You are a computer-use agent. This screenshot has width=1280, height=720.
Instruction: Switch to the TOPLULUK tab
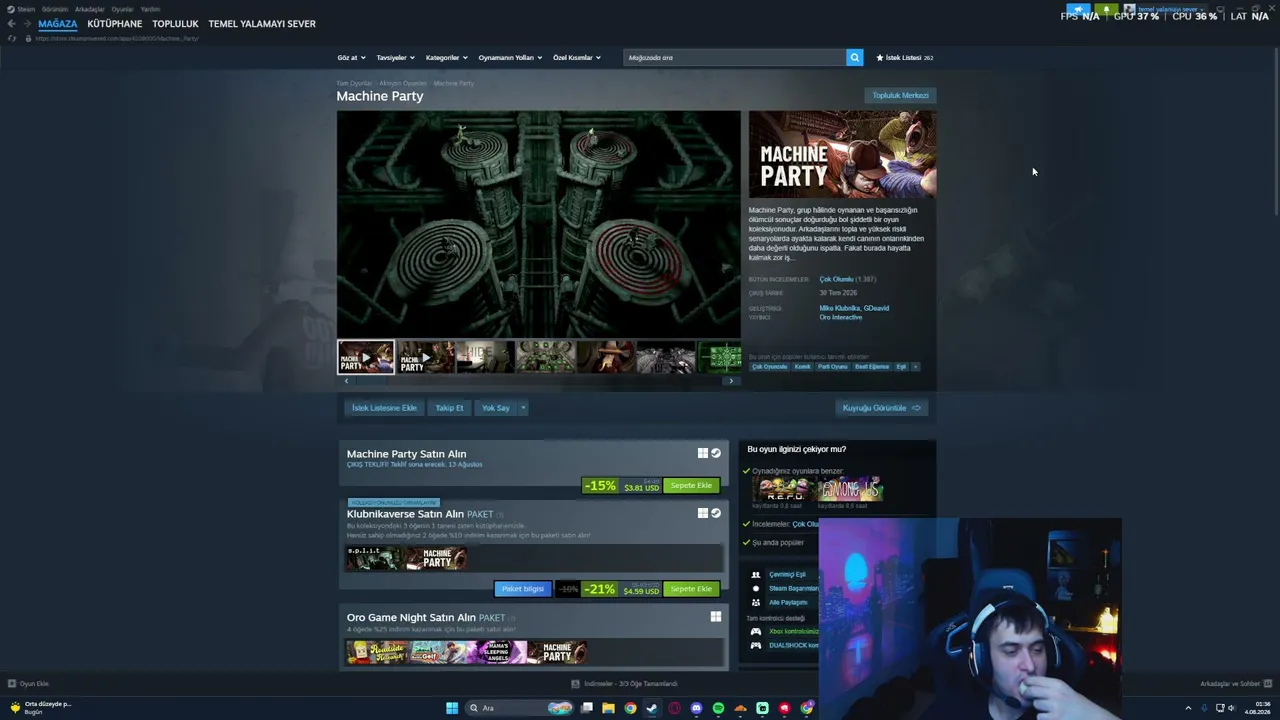coord(175,24)
